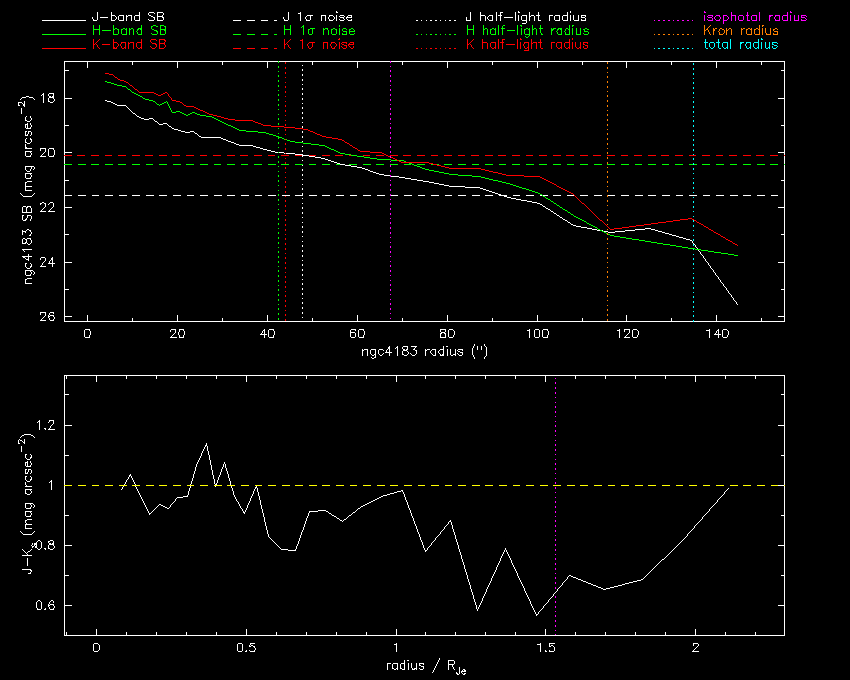The width and height of the screenshot is (850, 680).
Task: Select the cyan total radius legend label
Action: coord(741,45)
